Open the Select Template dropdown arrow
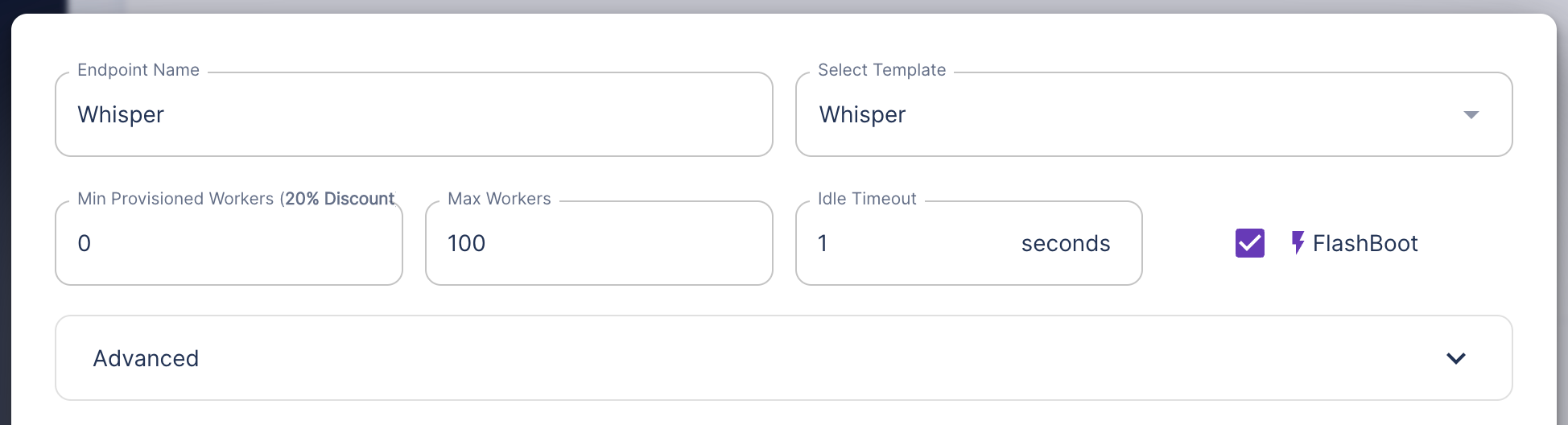 coord(1471,115)
